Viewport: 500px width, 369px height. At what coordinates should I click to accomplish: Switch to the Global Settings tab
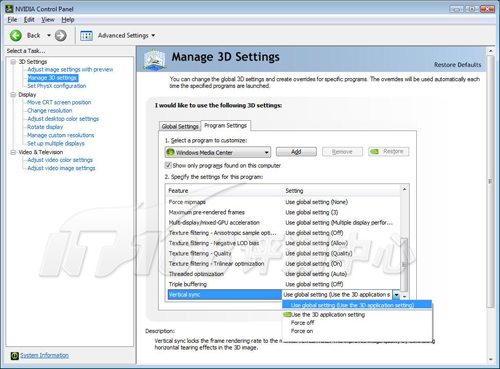[x=180, y=126]
